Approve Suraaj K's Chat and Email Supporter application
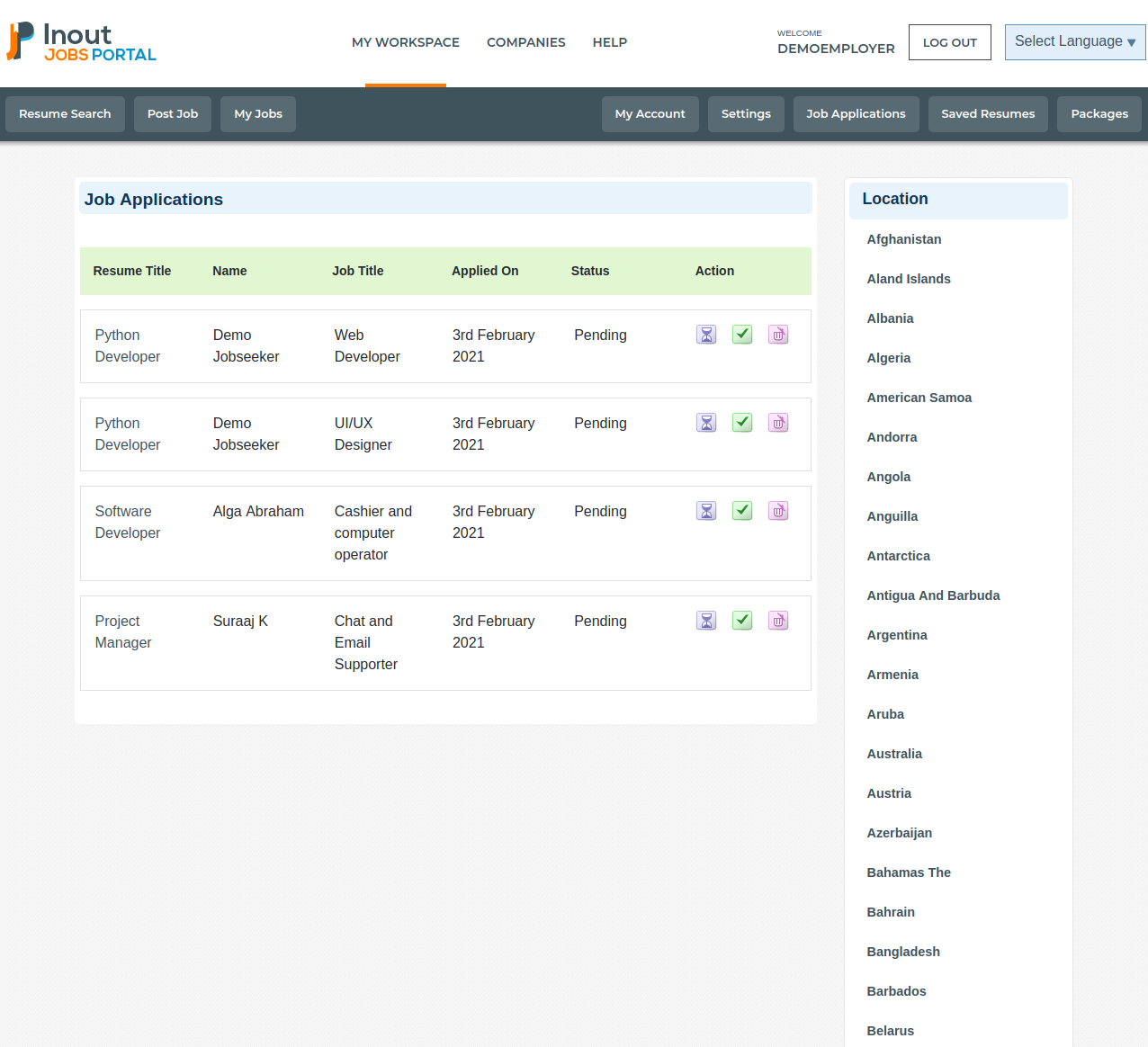This screenshot has height=1047, width=1148. [741, 620]
